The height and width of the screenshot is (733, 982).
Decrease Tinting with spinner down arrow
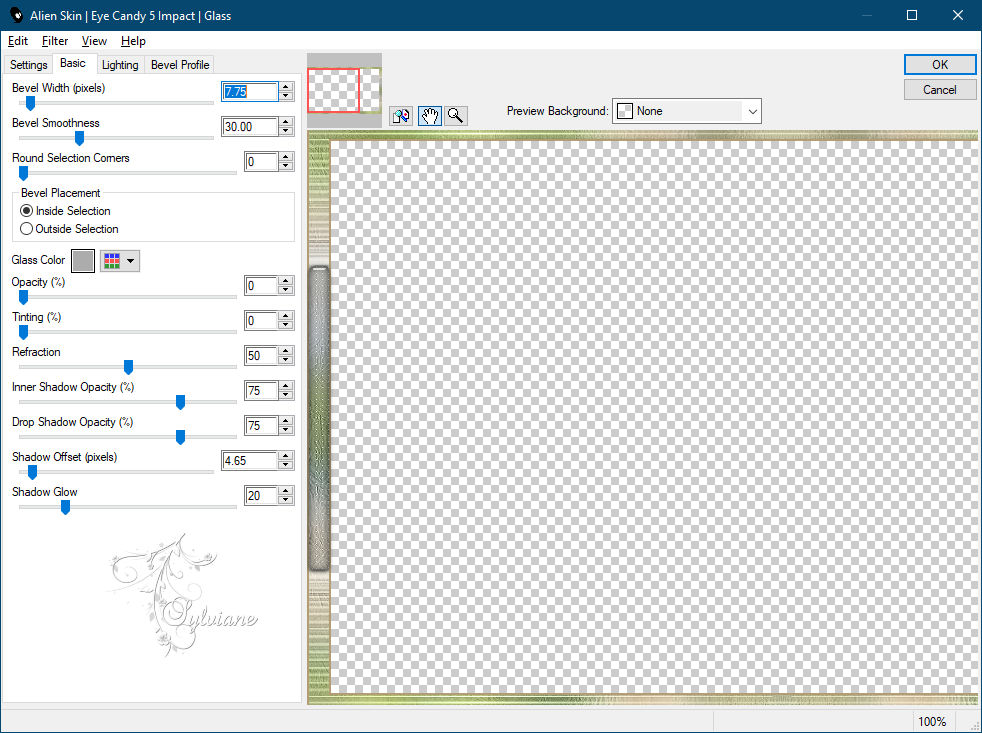coord(286,326)
